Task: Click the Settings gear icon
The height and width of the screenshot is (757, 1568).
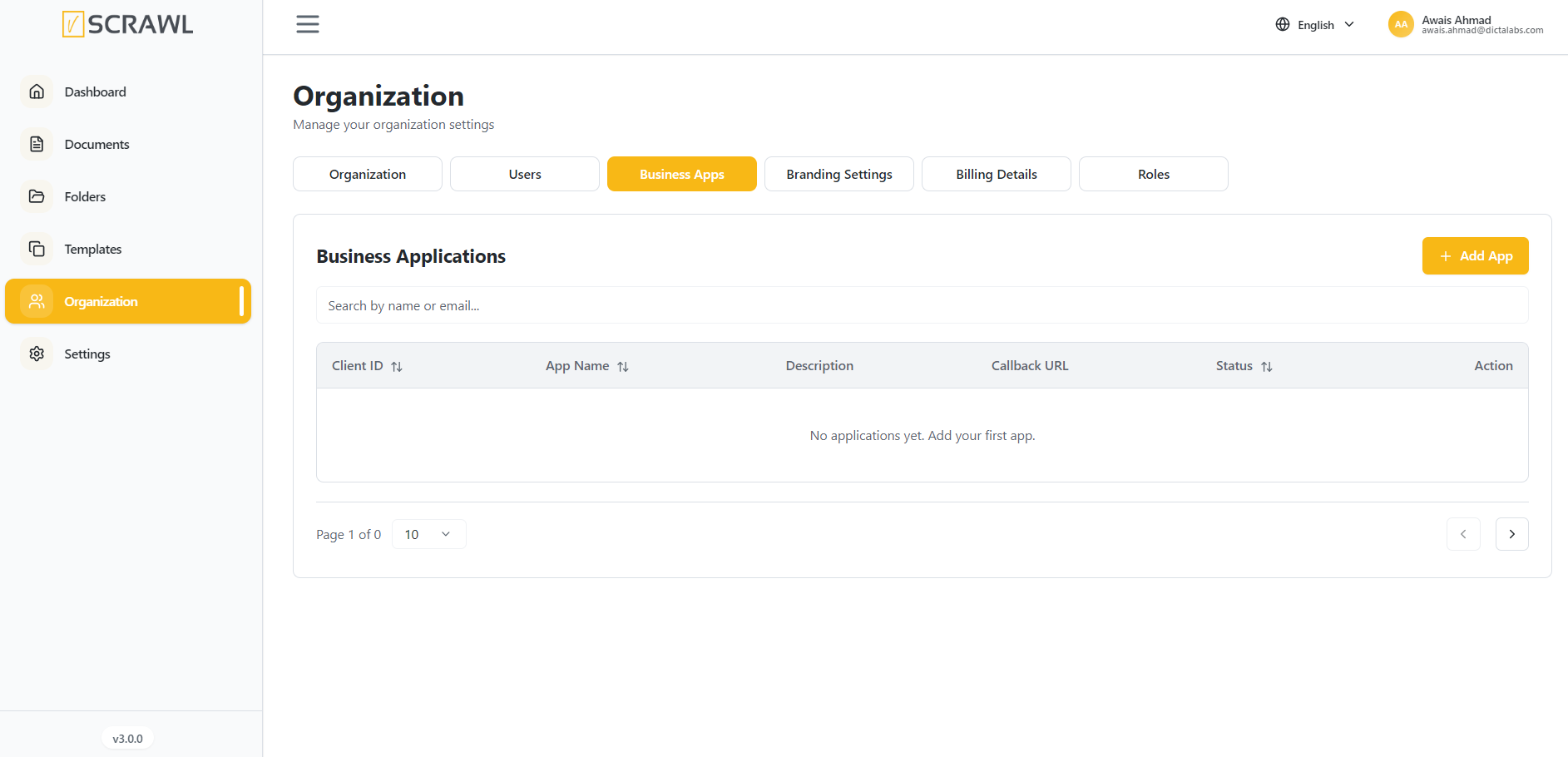Action: 37,354
